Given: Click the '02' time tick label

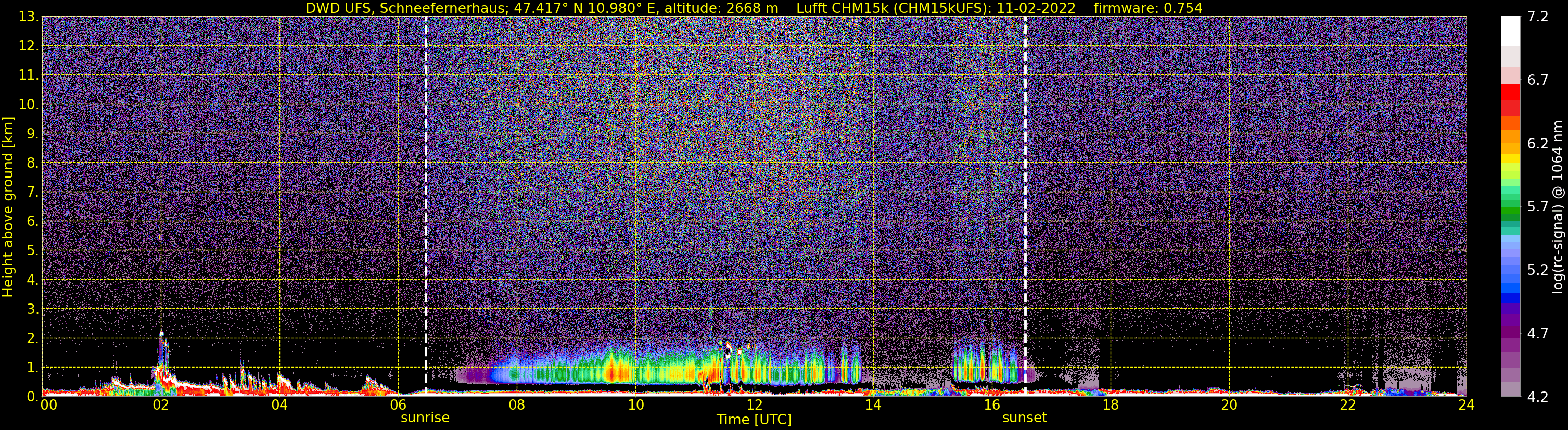Looking at the screenshot, I should click(x=161, y=405).
